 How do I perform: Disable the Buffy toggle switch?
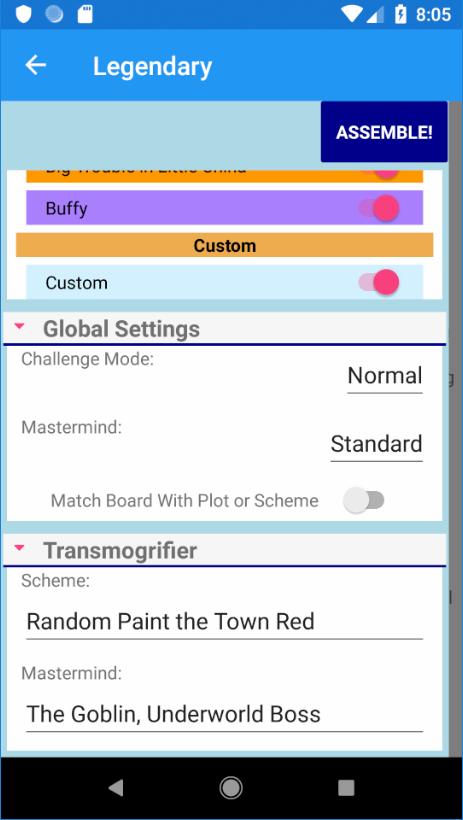[379, 208]
